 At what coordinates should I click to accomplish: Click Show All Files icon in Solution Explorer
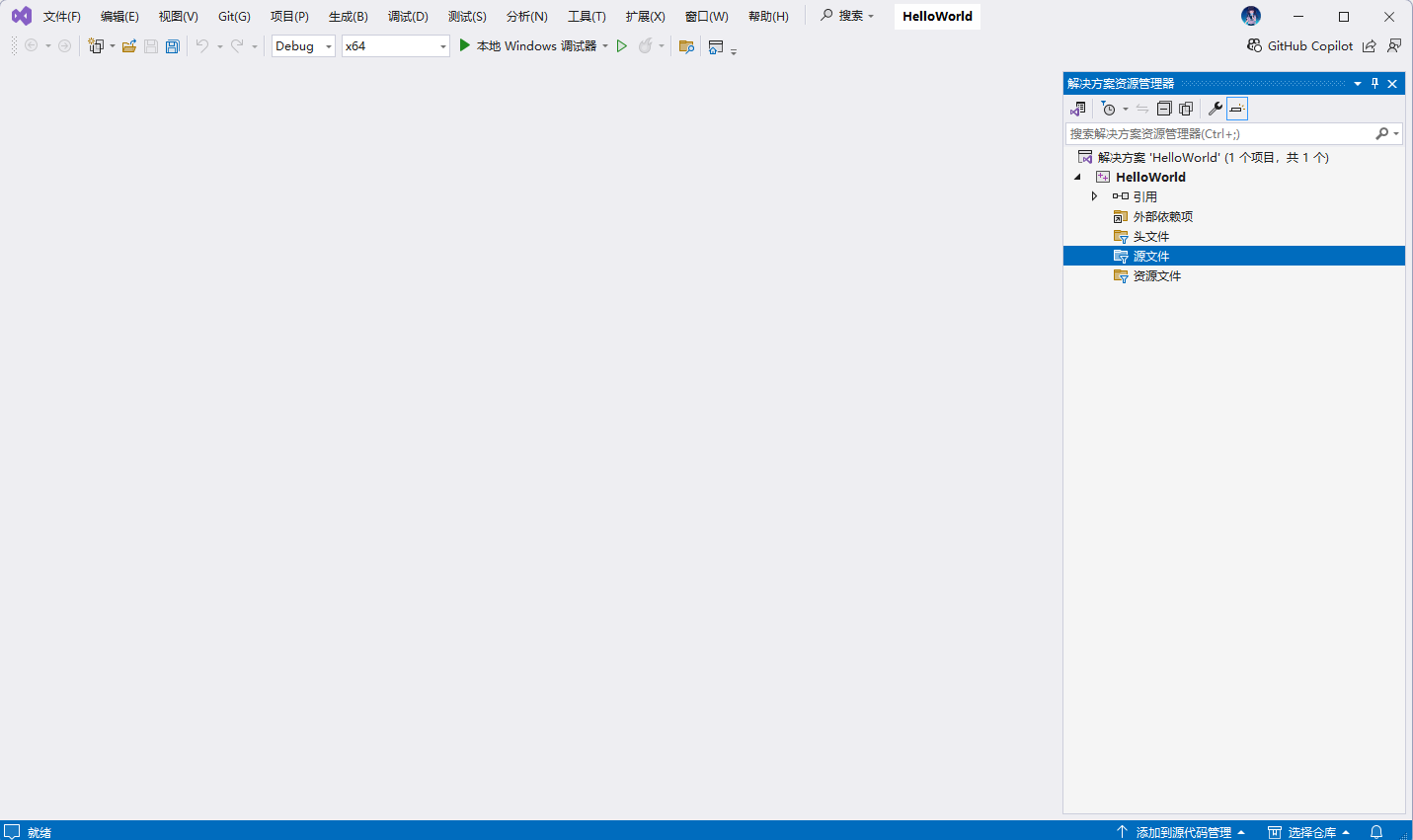pos(1186,109)
